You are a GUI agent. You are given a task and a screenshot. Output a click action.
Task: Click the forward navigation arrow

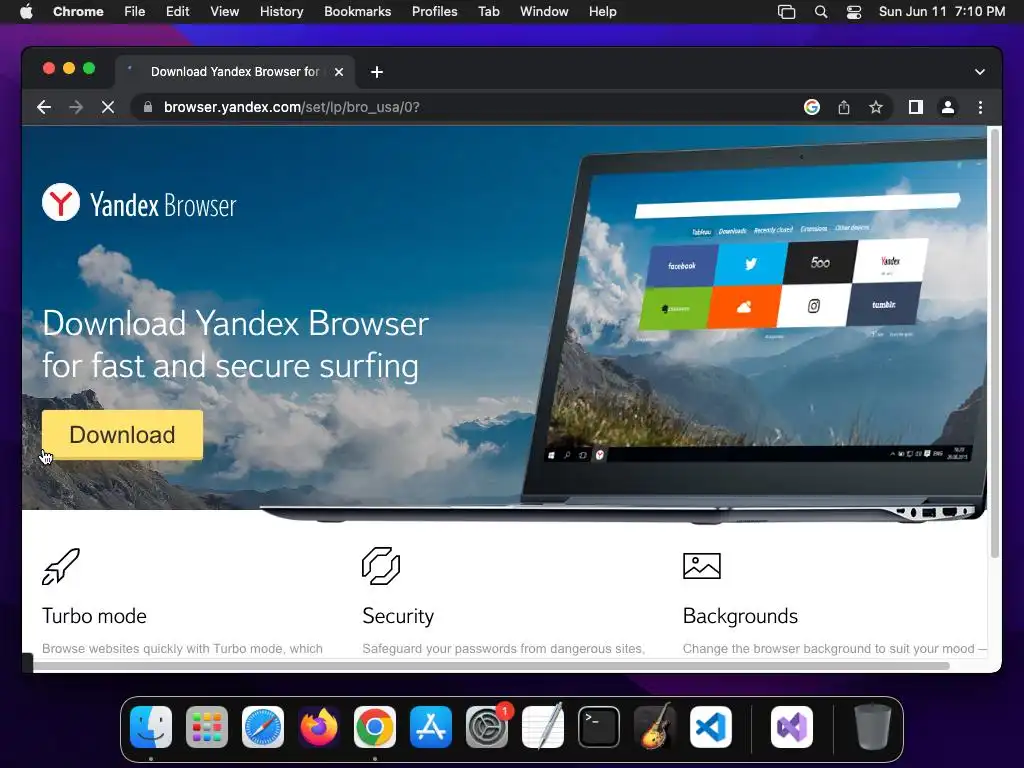(x=76, y=107)
